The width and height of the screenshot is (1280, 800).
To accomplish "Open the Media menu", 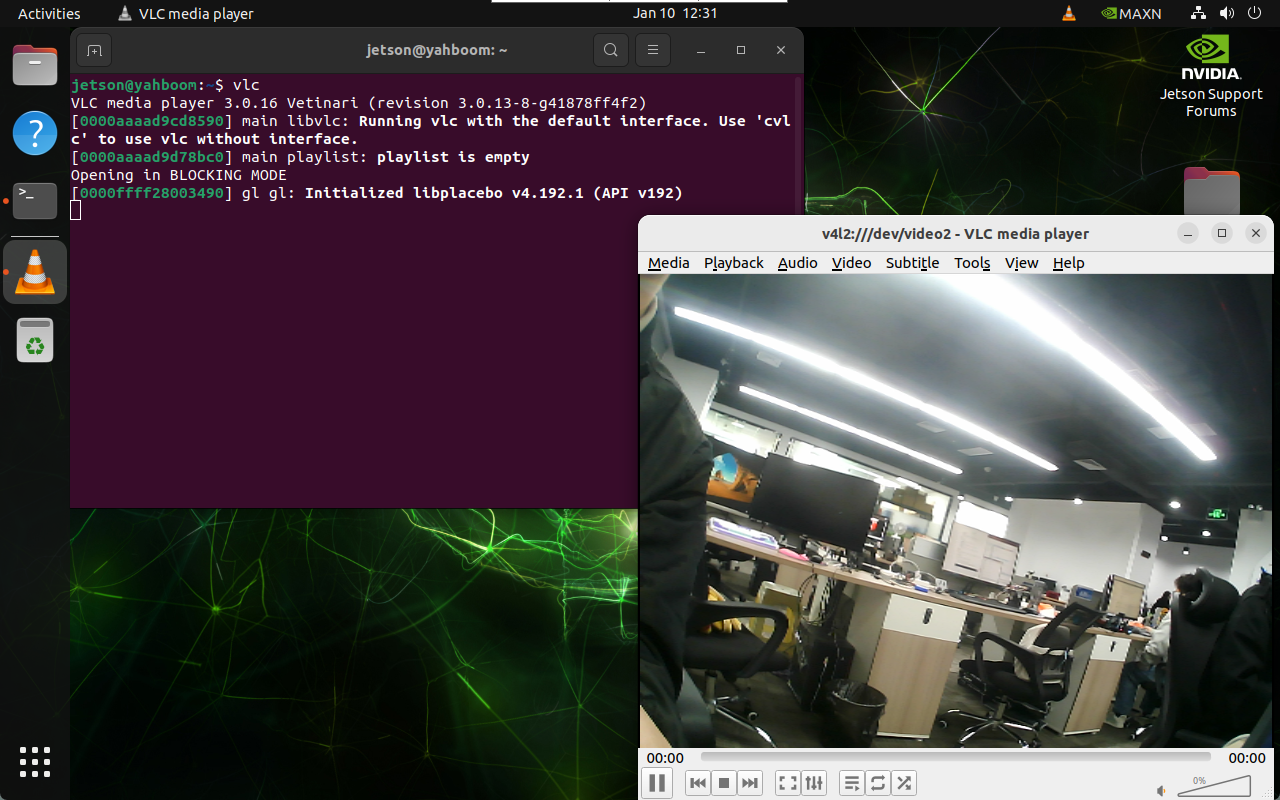I will coord(668,263).
